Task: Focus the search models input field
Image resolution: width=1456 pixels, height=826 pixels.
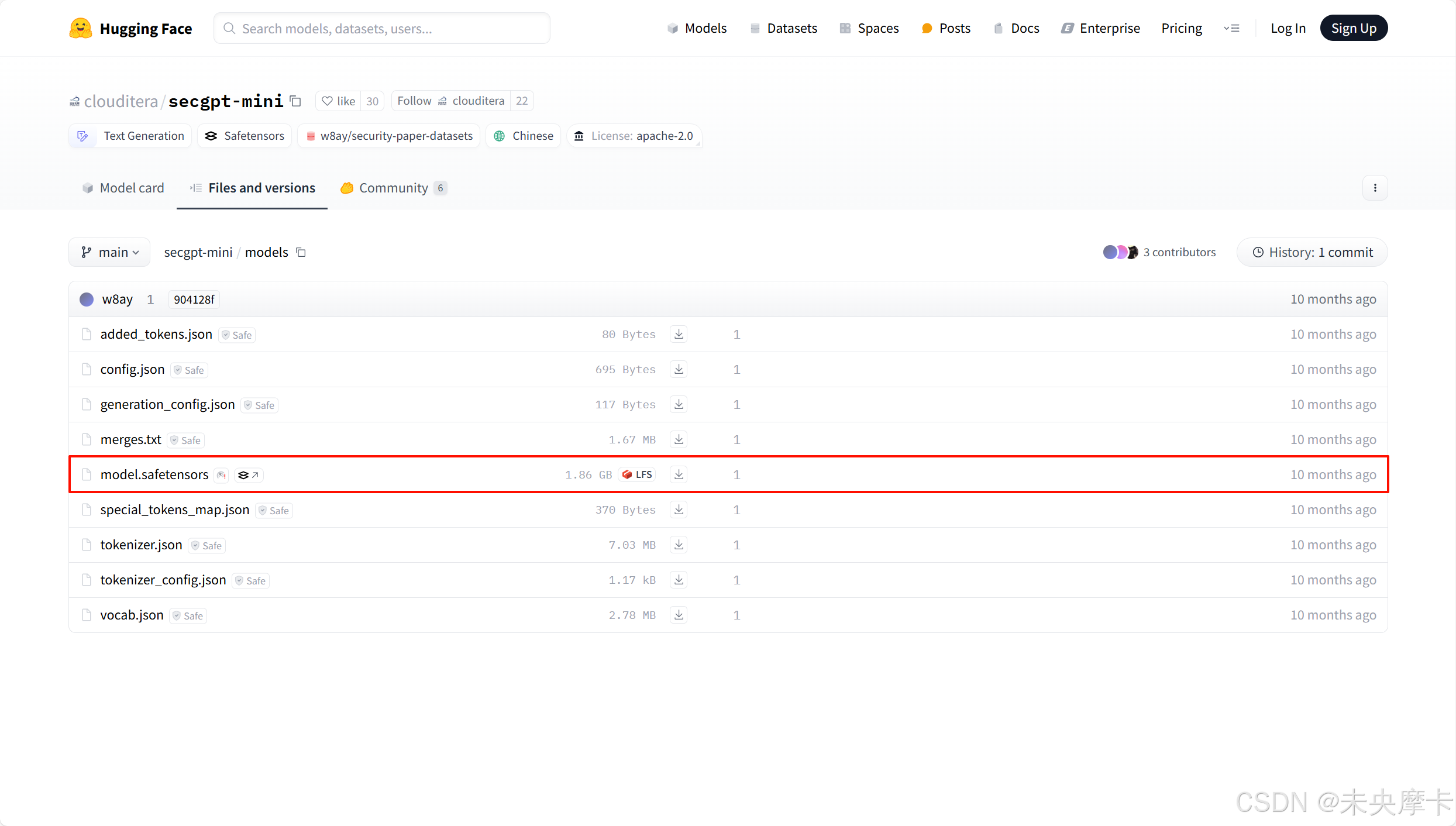Action: coord(381,29)
